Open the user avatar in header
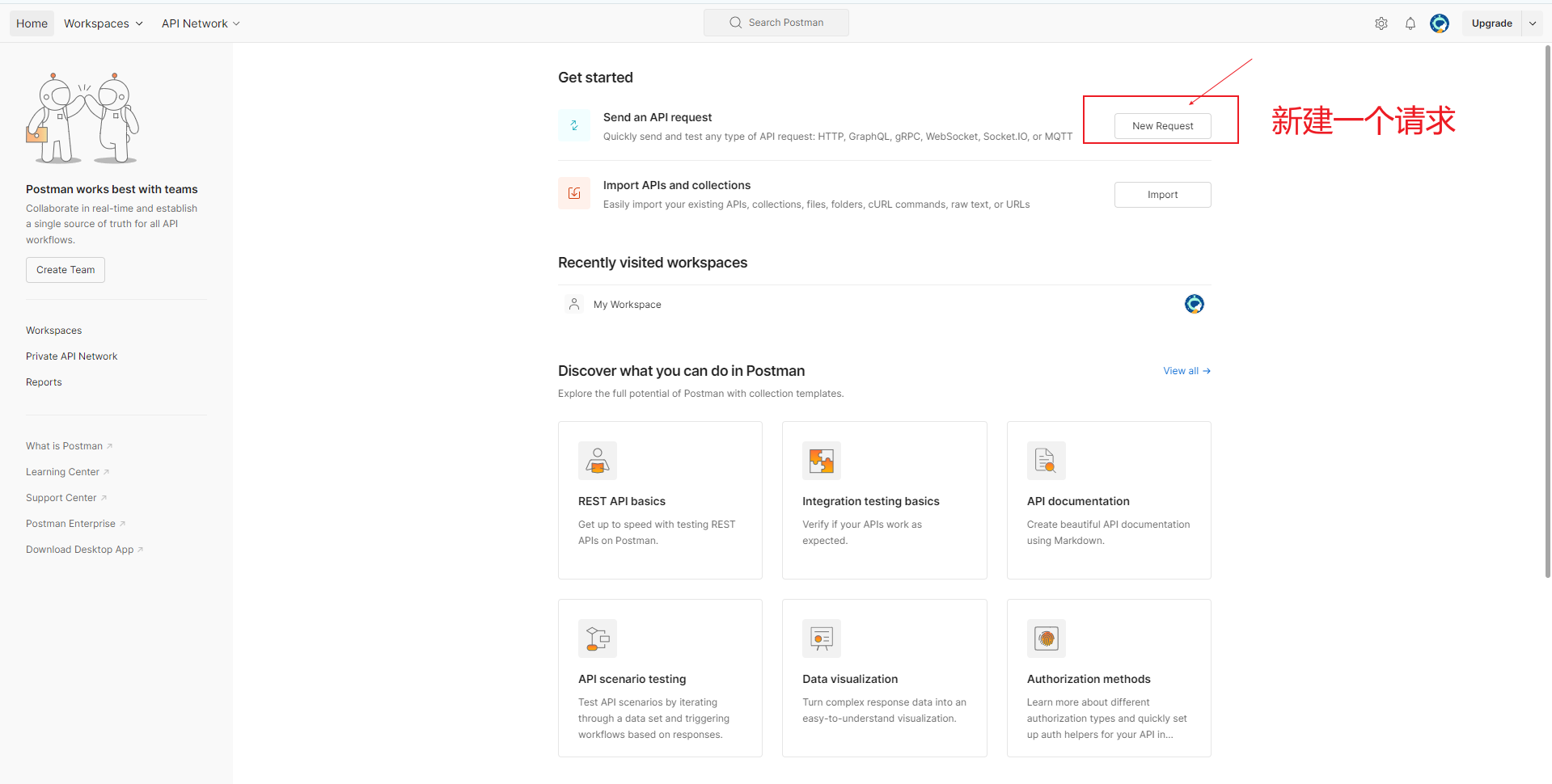 click(x=1440, y=23)
